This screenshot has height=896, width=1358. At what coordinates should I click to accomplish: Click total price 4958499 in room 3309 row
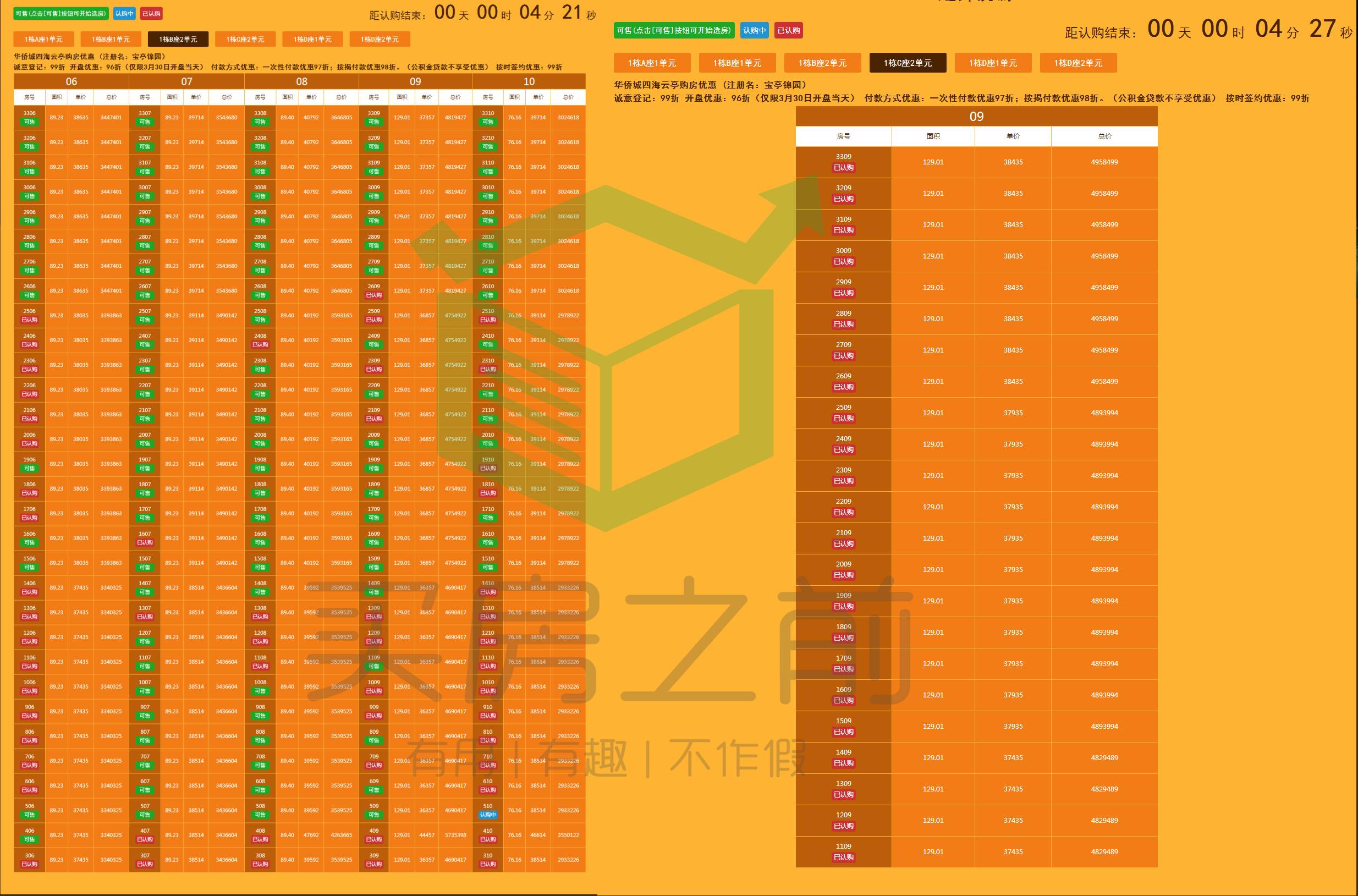click(1104, 162)
